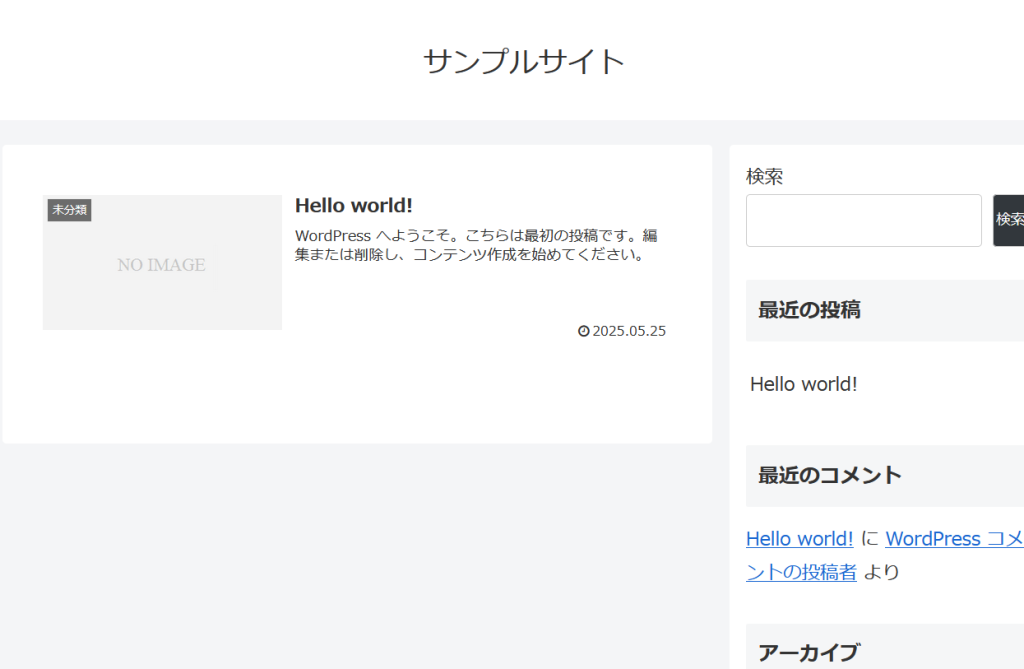Viewport: 1024px width, 669px height.
Task: Open Hello world! post title in article card
Action: click(354, 205)
